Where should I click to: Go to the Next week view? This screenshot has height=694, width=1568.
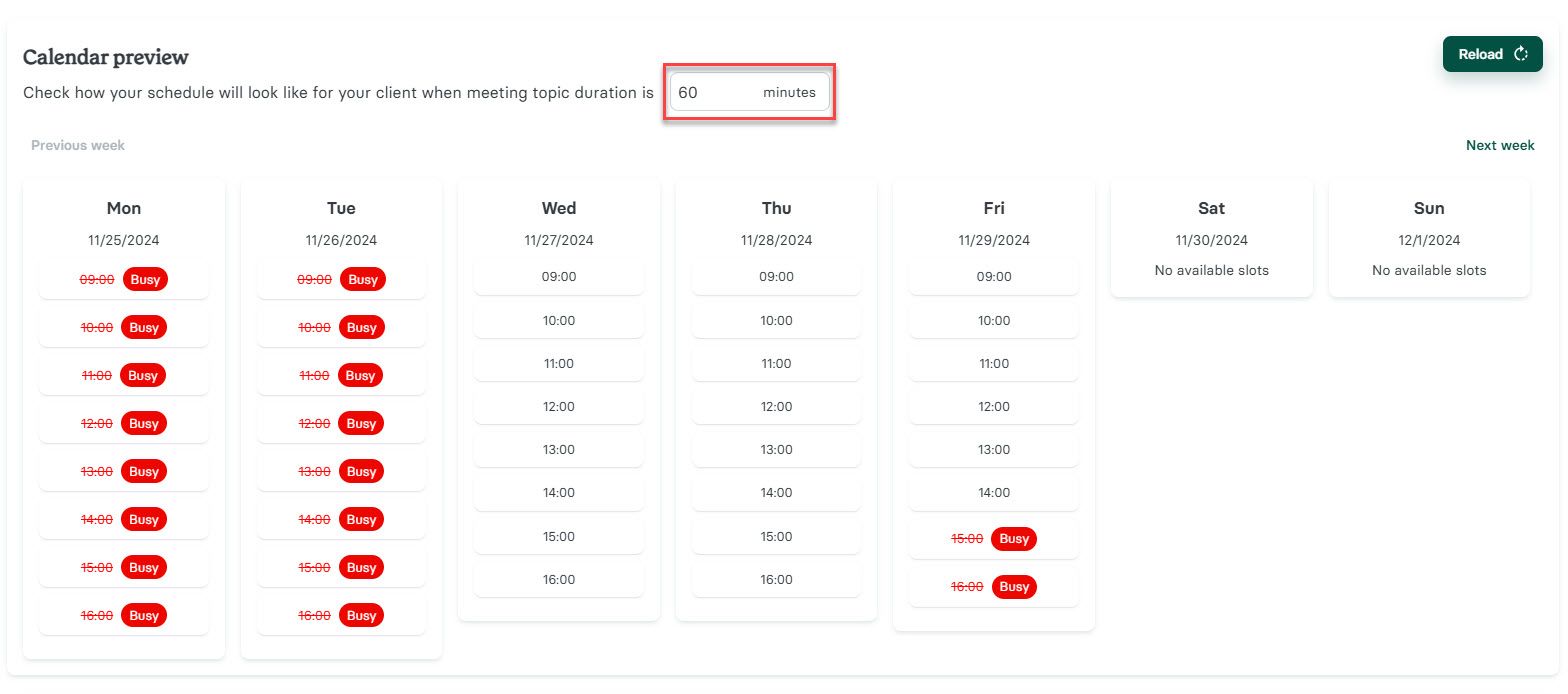pos(1500,145)
